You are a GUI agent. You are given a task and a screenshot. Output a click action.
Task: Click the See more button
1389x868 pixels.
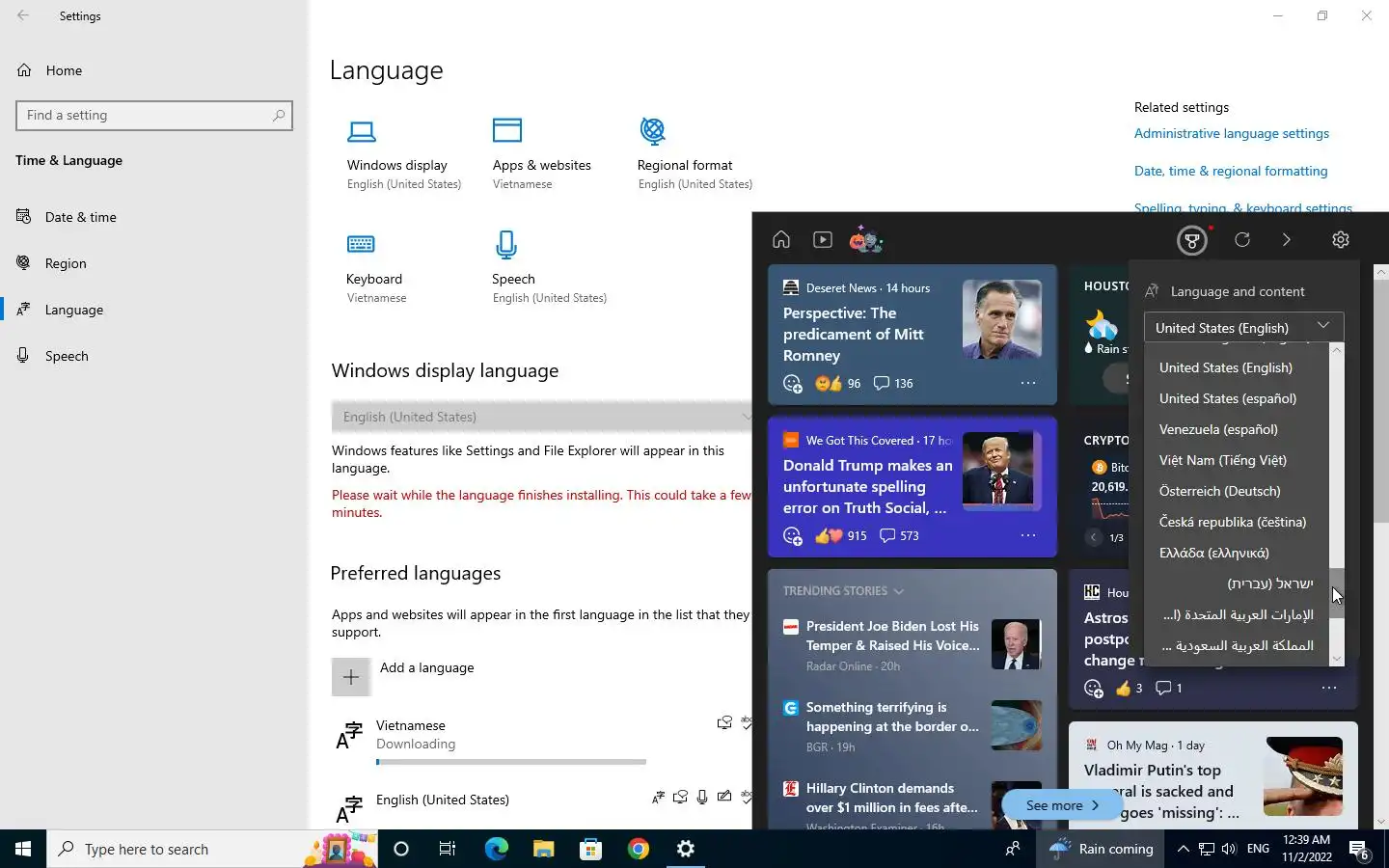click(1062, 805)
